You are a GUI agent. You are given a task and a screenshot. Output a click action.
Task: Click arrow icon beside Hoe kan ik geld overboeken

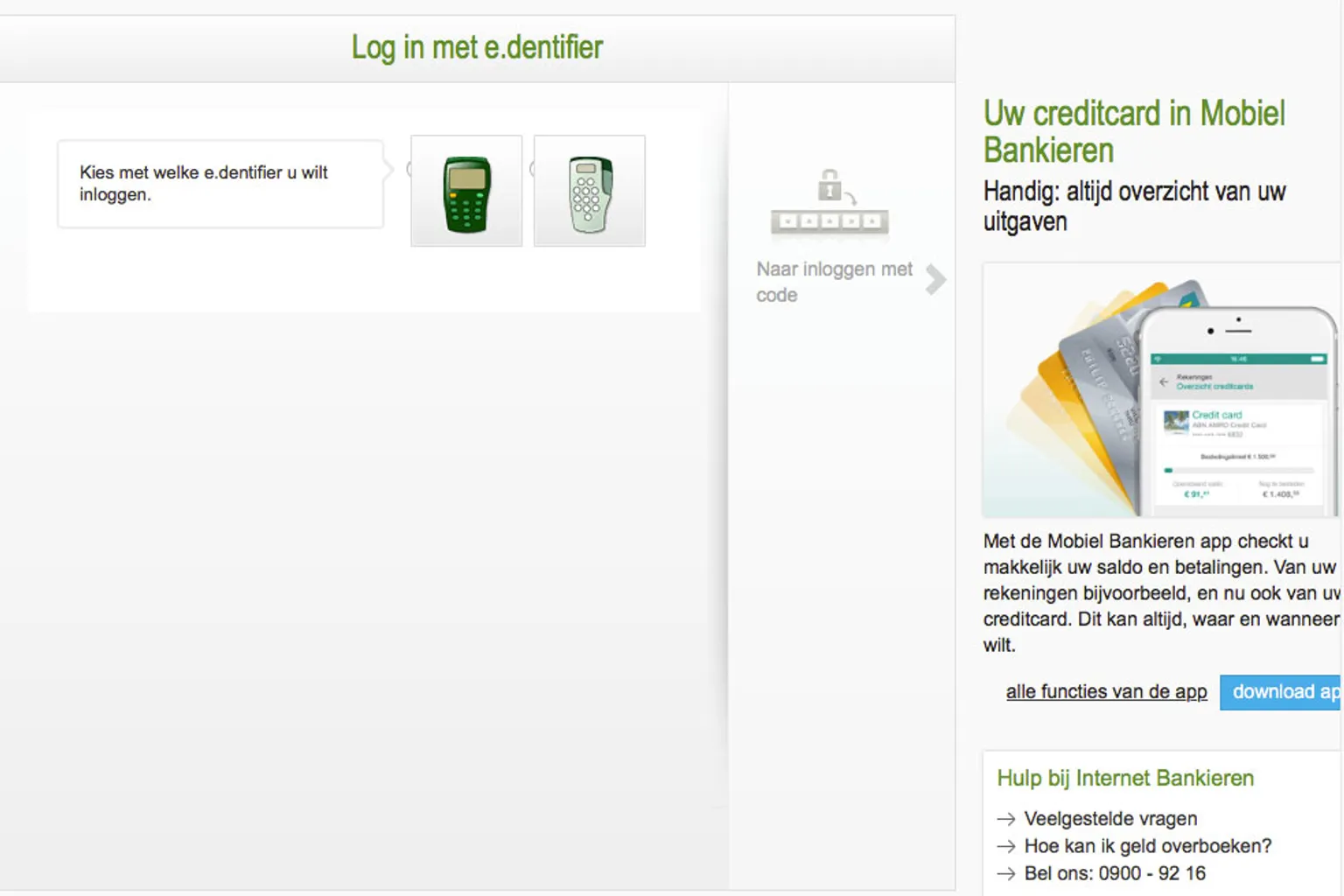1006,846
